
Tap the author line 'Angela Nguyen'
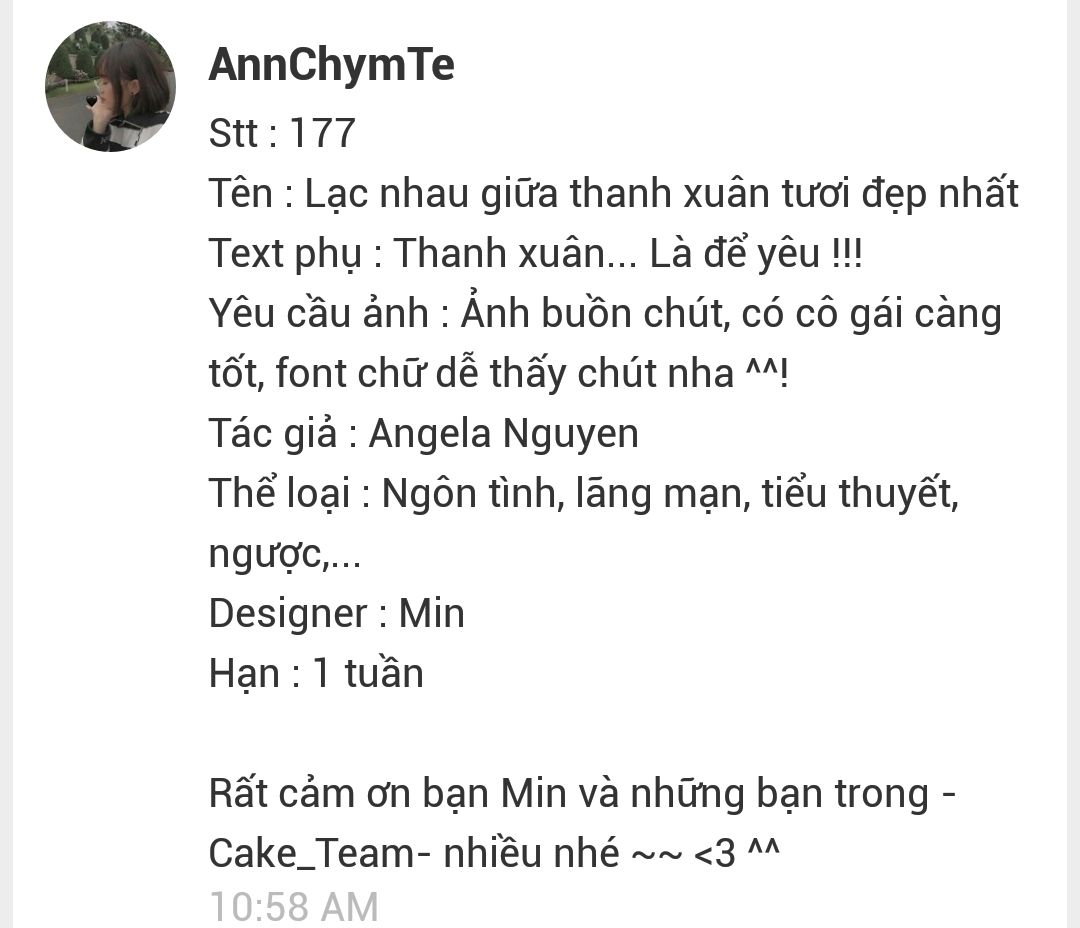tap(424, 434)
